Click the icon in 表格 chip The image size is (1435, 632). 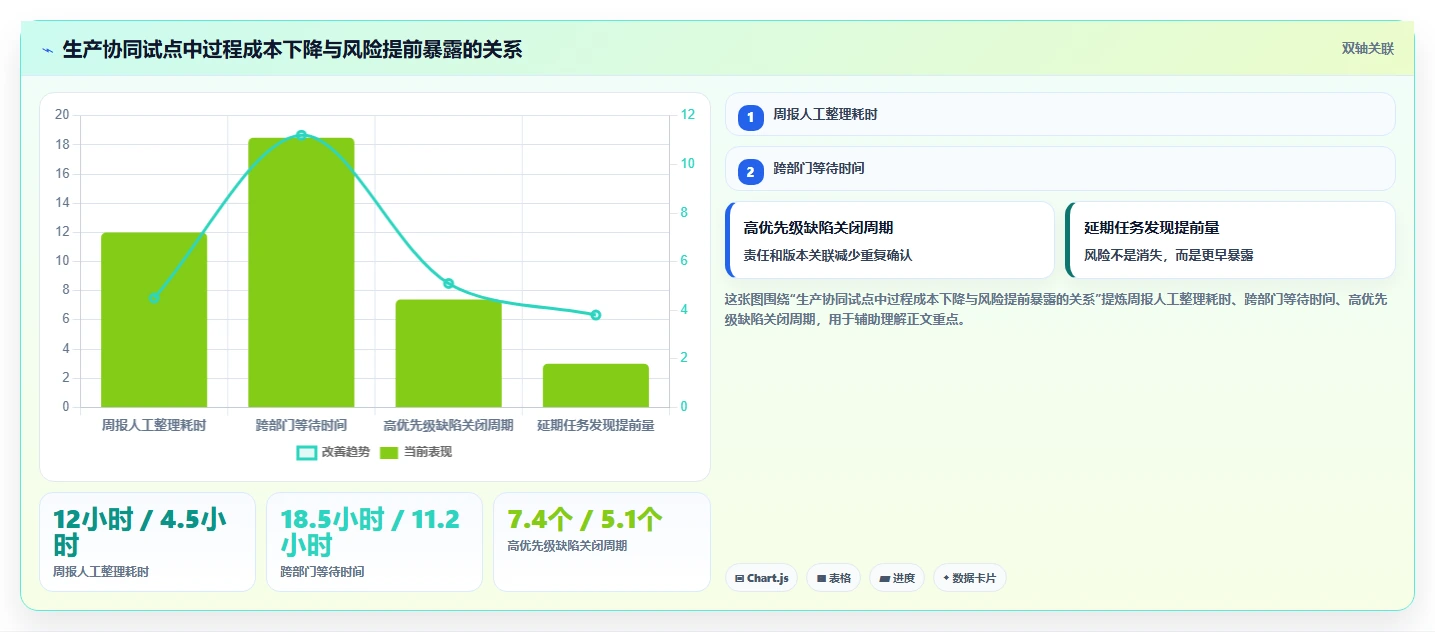(821, 578)
